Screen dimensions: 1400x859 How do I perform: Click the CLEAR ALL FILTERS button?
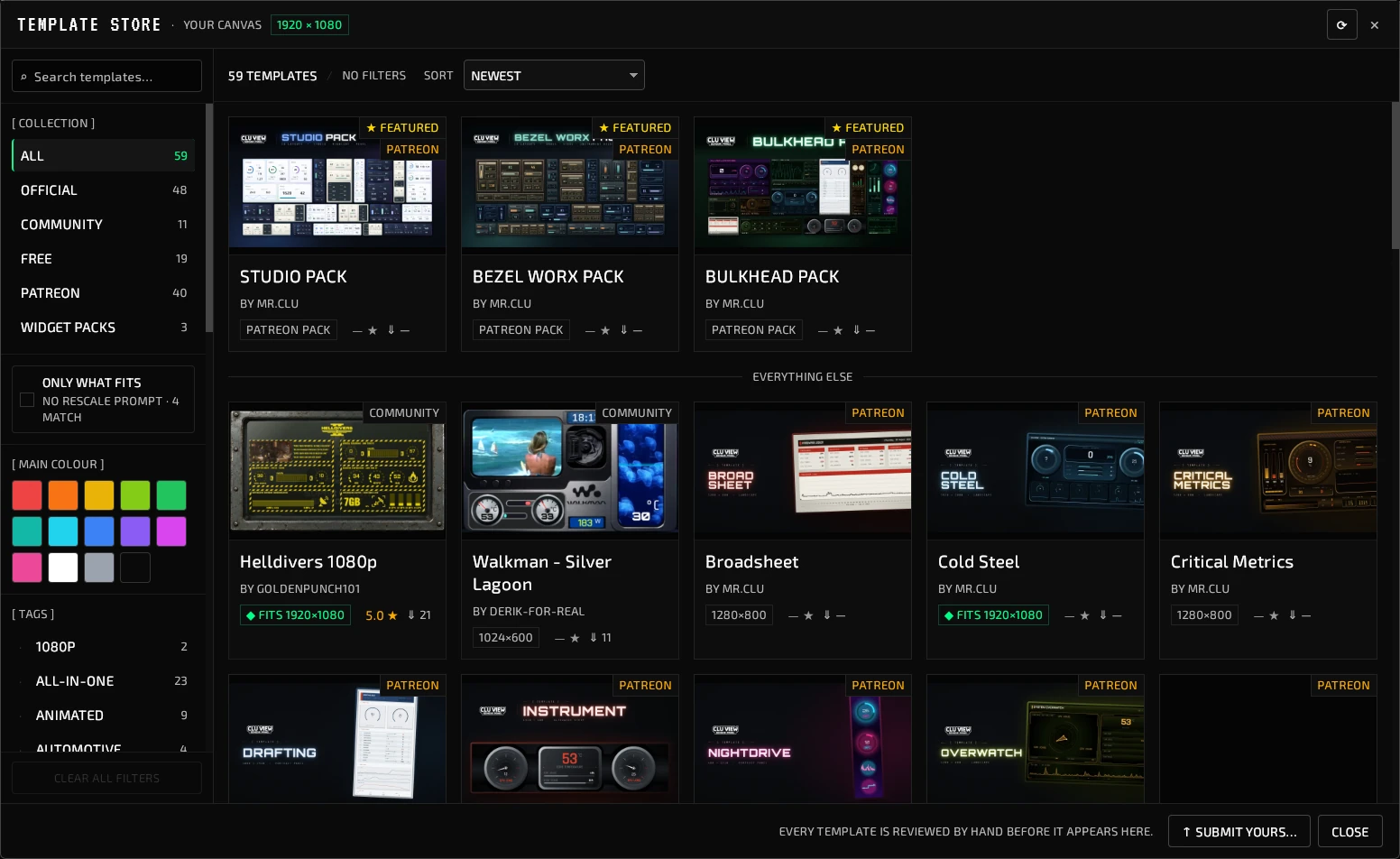(106, 778)
